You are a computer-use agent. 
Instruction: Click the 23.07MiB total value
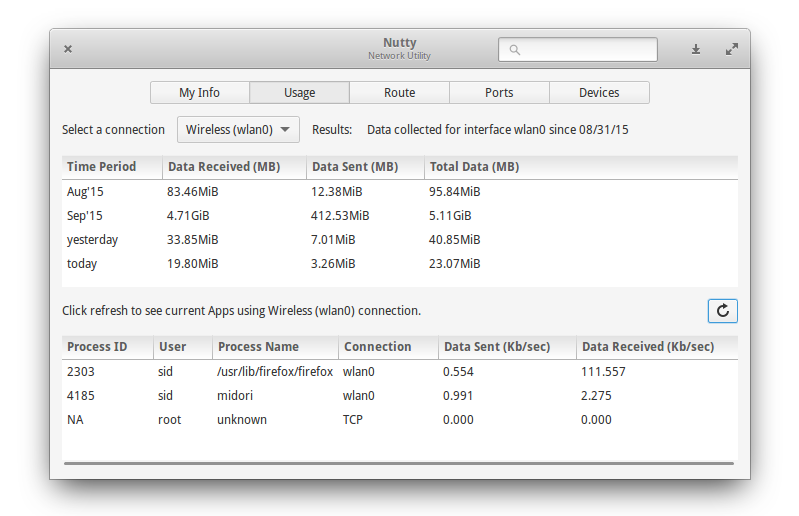[455, 264]
